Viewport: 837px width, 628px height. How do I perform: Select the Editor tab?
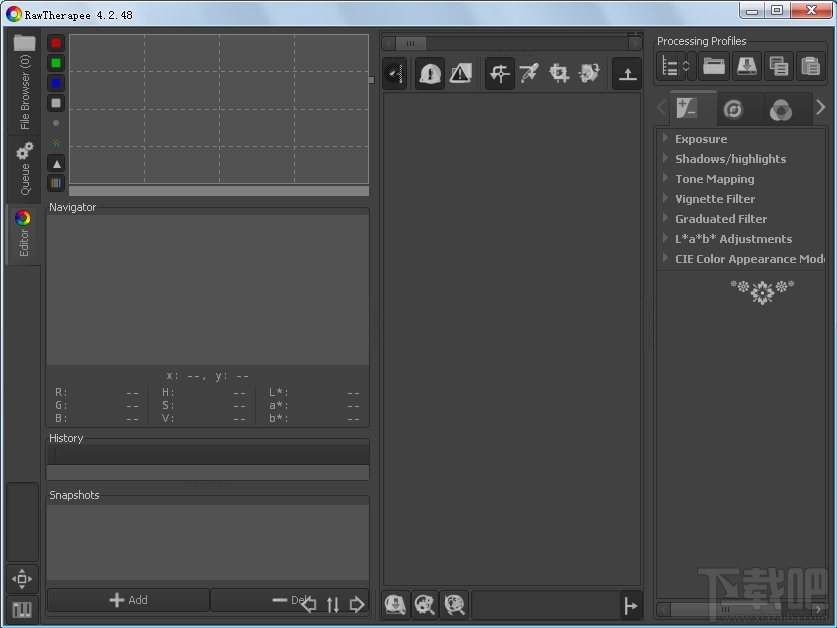(23, 234)
